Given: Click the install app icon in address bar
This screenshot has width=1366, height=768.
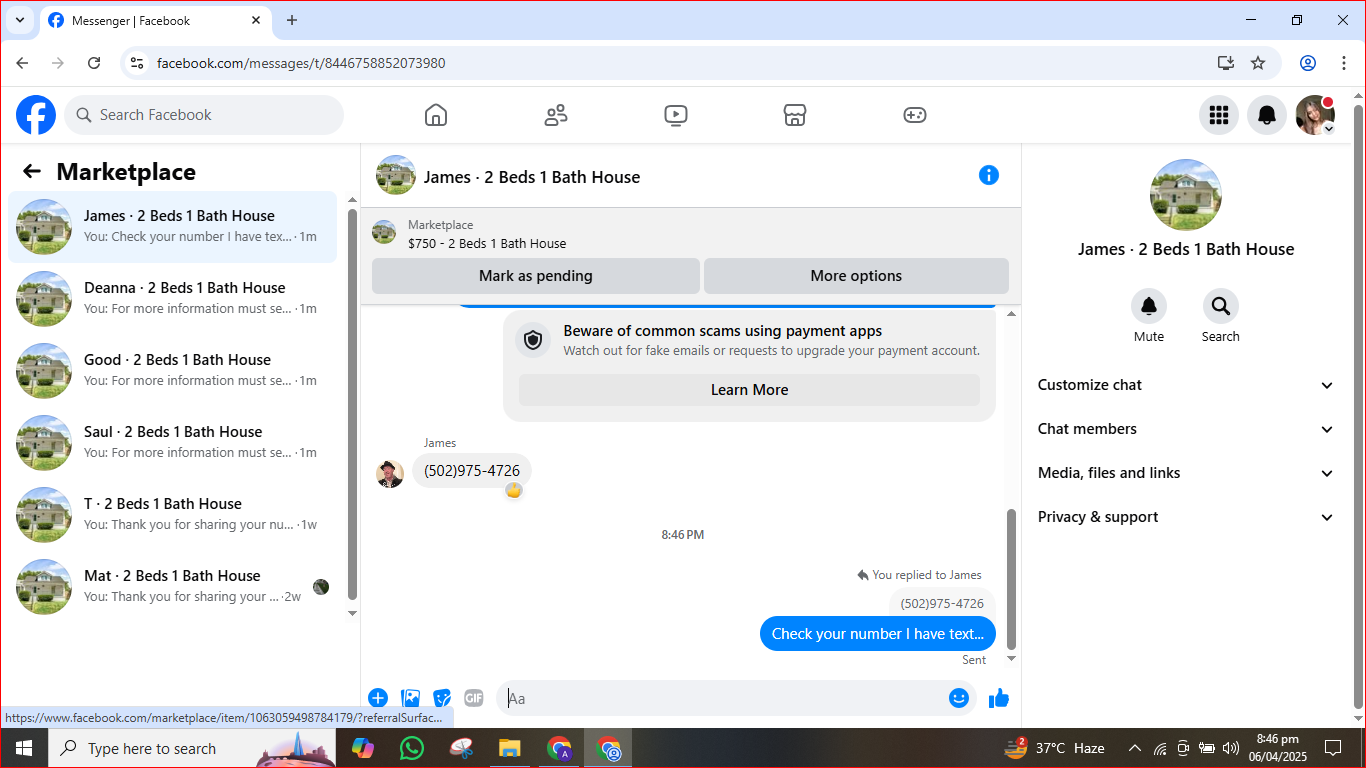Looking at the screenshot, I should (x=1226, y=63).
